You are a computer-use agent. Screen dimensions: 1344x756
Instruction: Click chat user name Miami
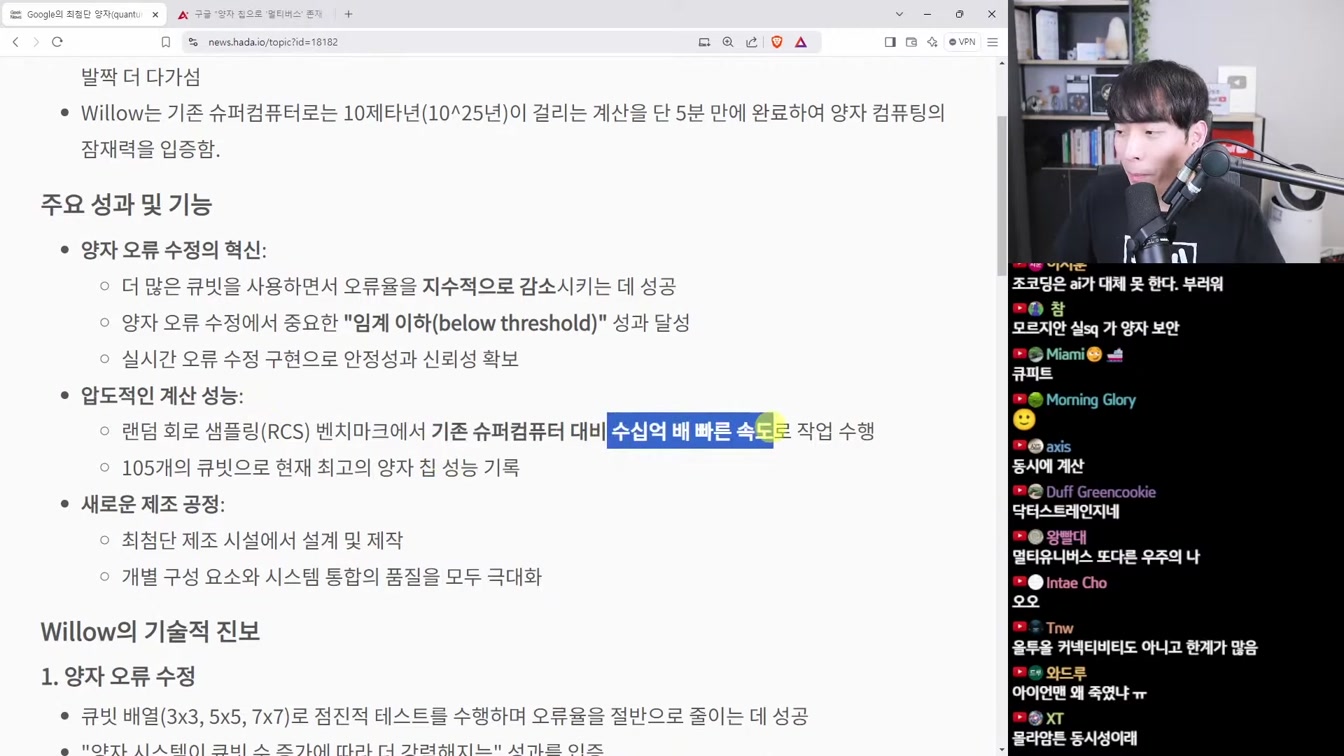coord(1065,354)
